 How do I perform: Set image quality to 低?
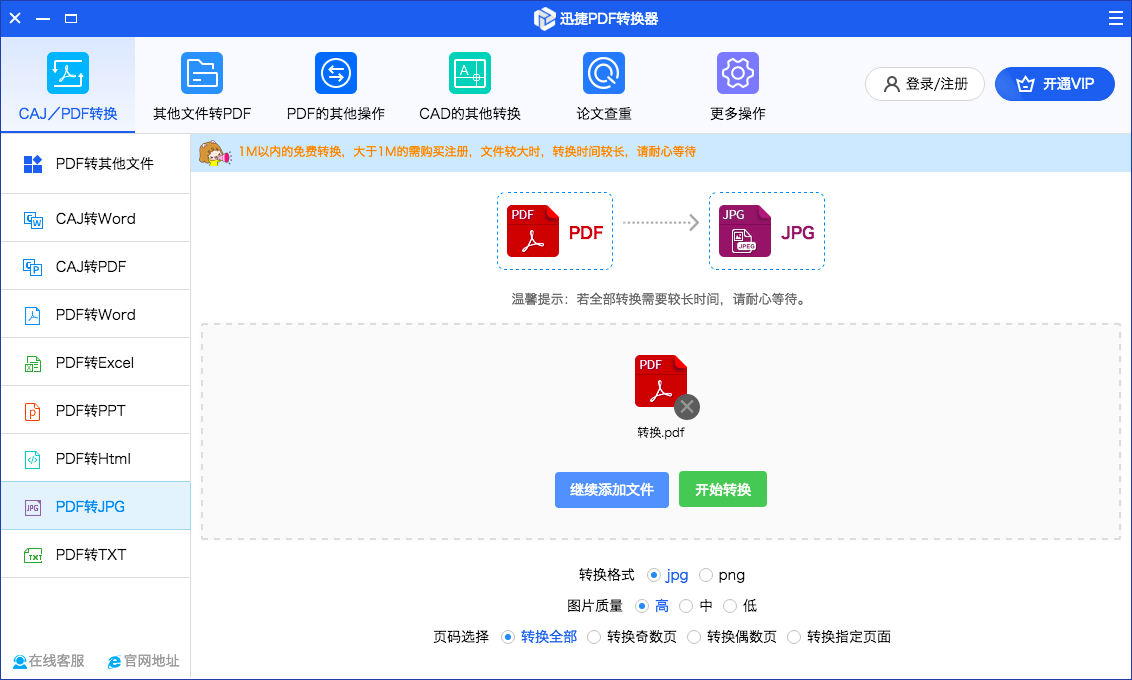[x=730, y=606]
